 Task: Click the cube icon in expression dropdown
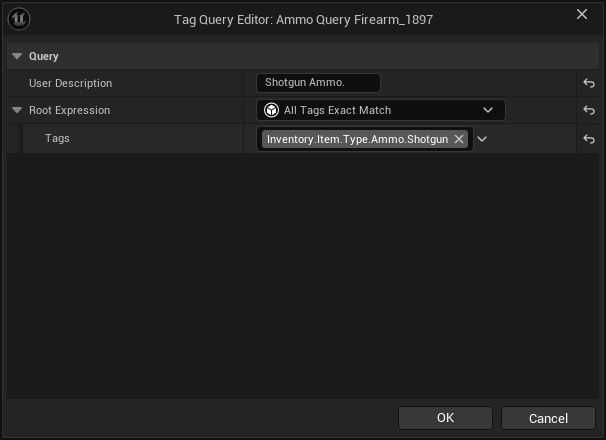coord(271,110)
